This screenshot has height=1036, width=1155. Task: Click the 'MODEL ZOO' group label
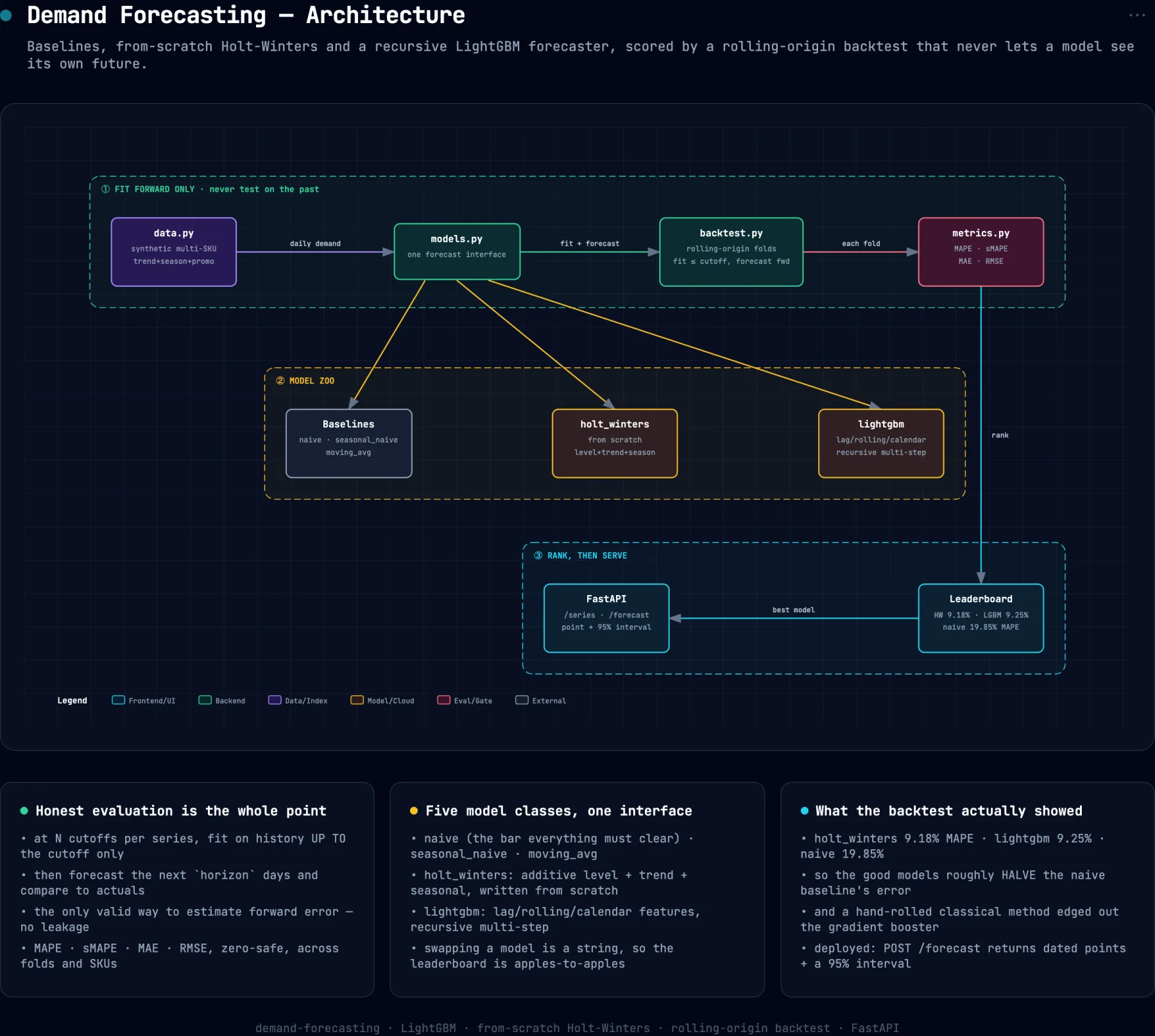click(x=305, y=381)
